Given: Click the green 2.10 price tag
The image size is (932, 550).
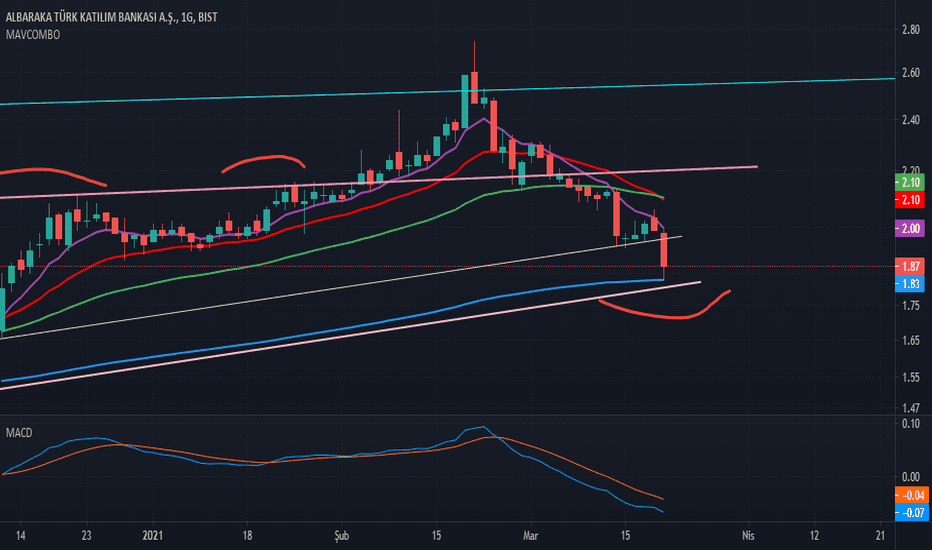Looking at the screenshot, I should (x=909, y=183).
